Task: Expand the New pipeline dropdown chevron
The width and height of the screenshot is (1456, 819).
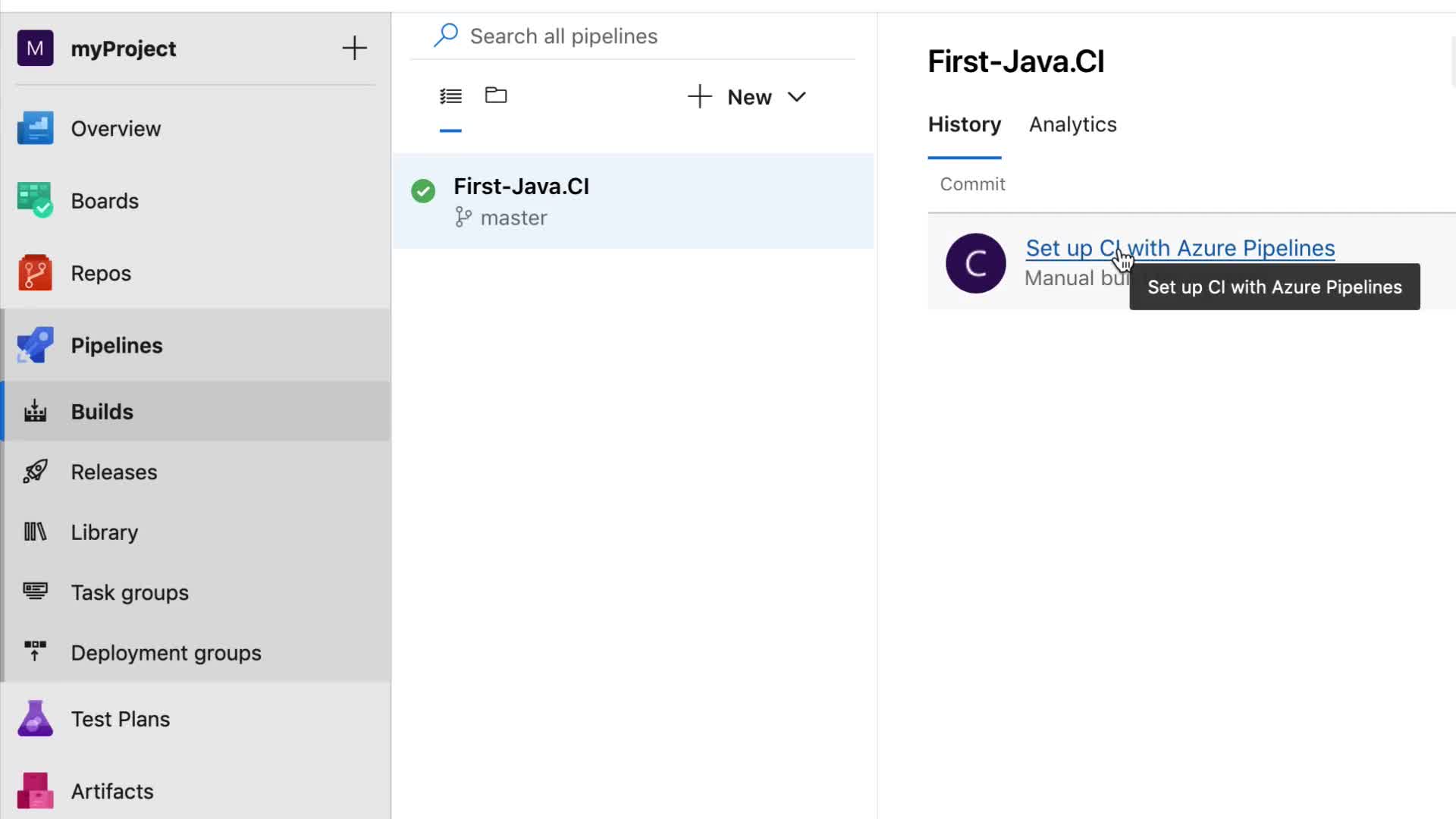Action: [x=796, y=97]
